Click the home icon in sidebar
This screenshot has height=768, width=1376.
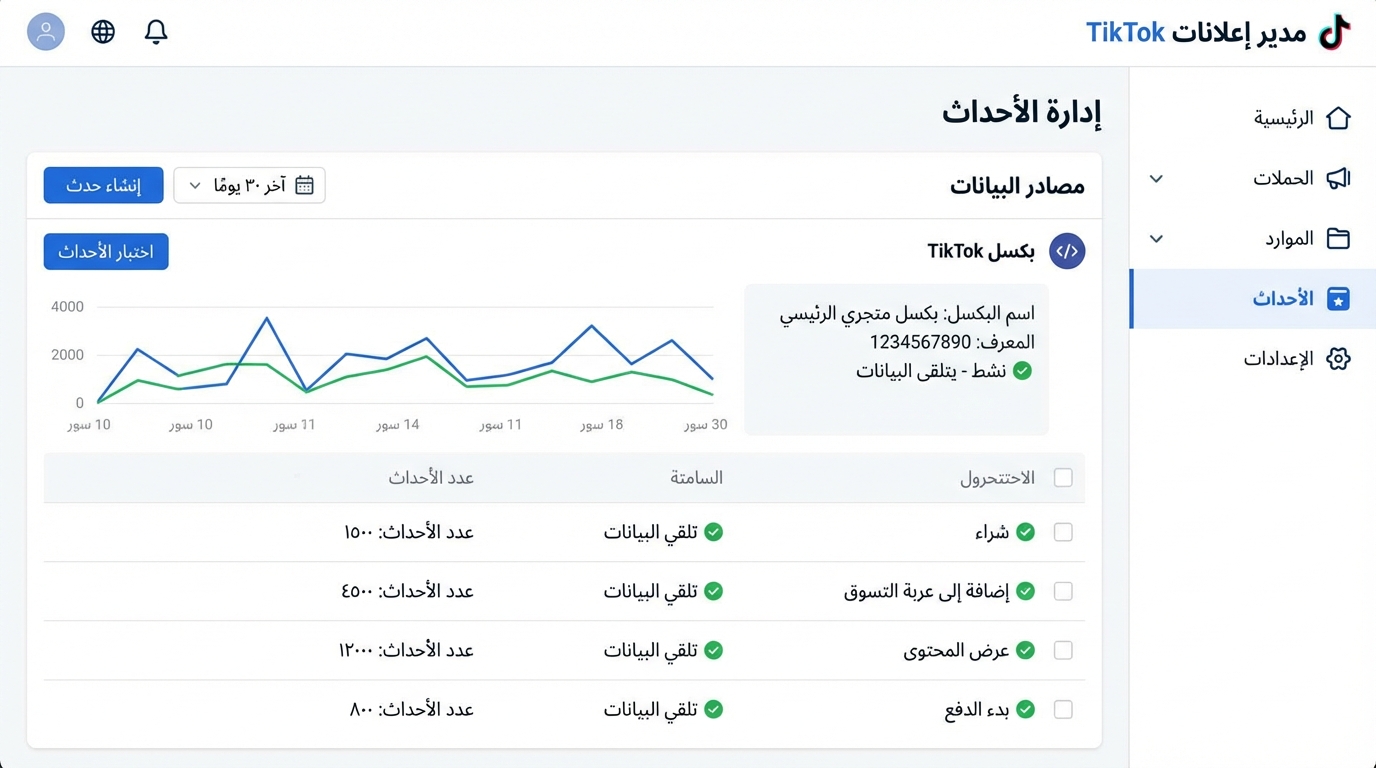1338,118
